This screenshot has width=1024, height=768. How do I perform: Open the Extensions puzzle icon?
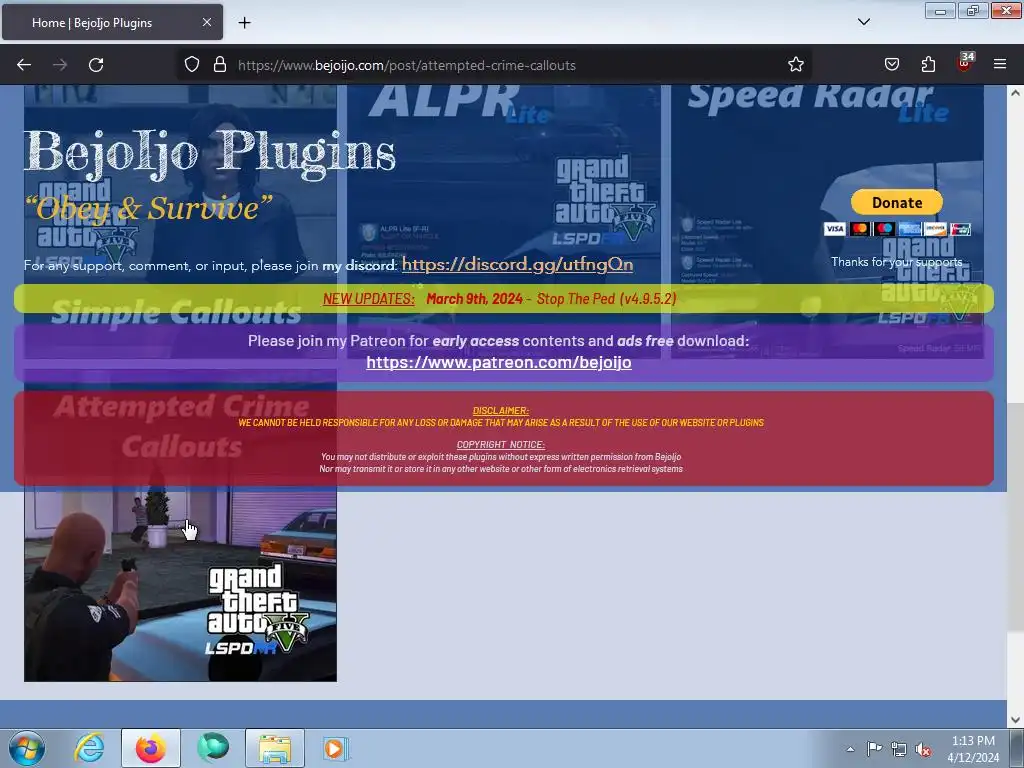(x=928, y=65)
